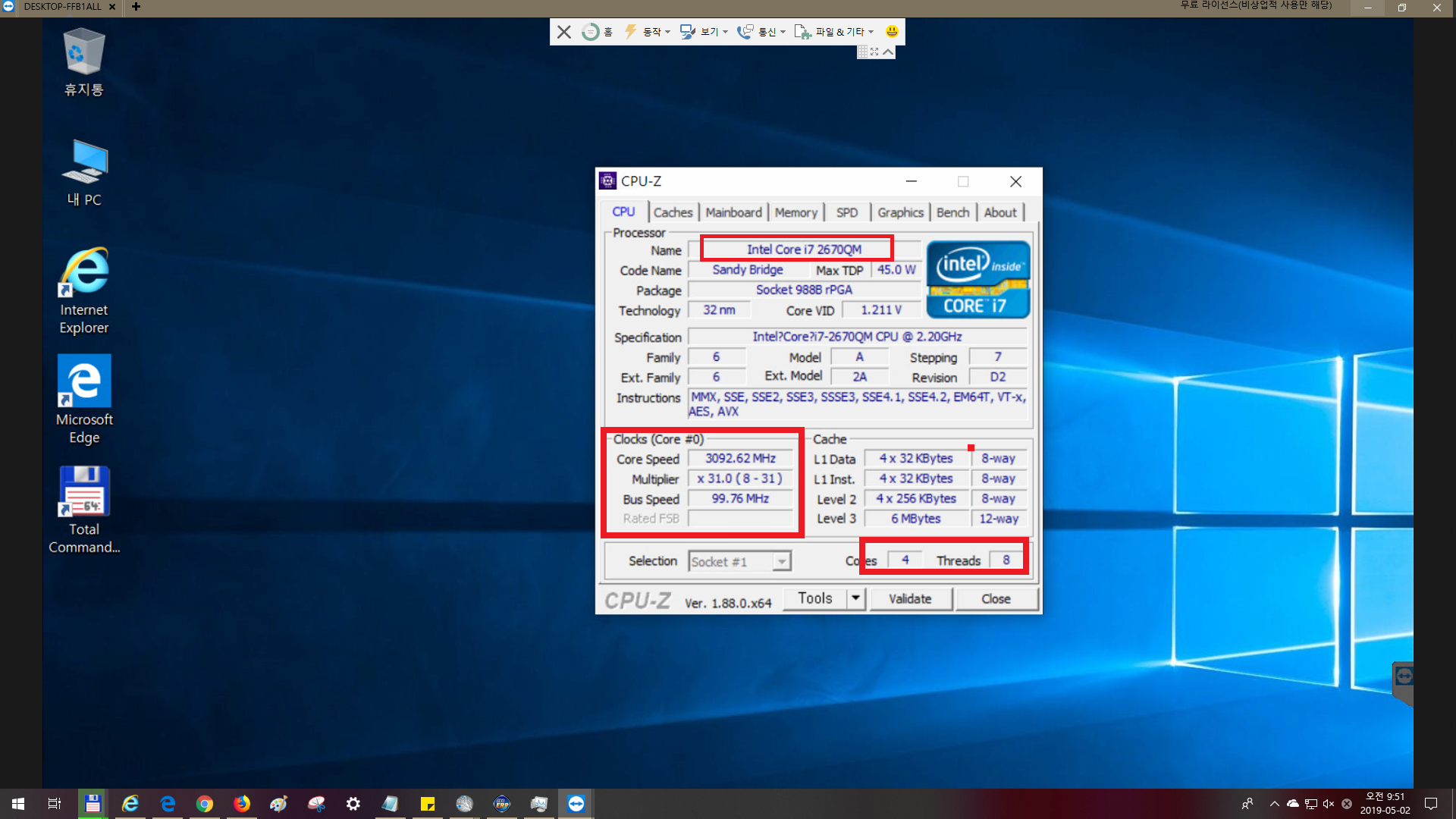Launch Firefox from the taskbar
Viewport: 1456px width, 819px height.
[x=242, y=804]
